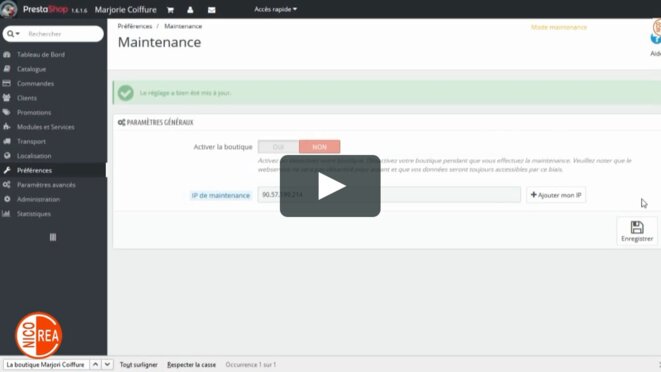Screen dimensions: 661x372
Task: Play the video with the center play button
Action: [x=330, y=186]
